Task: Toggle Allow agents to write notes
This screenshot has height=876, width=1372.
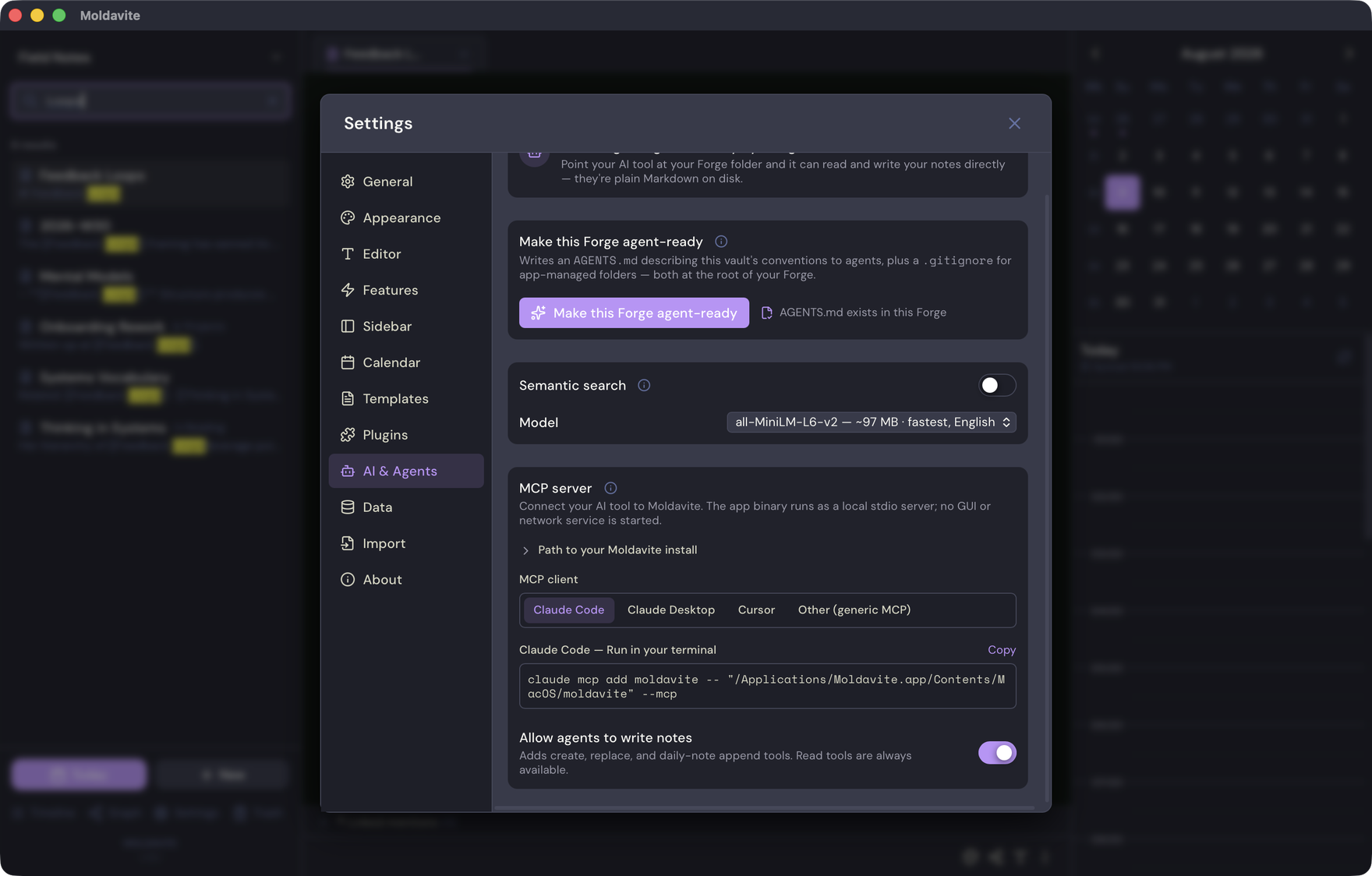Action: click(997, 753)
